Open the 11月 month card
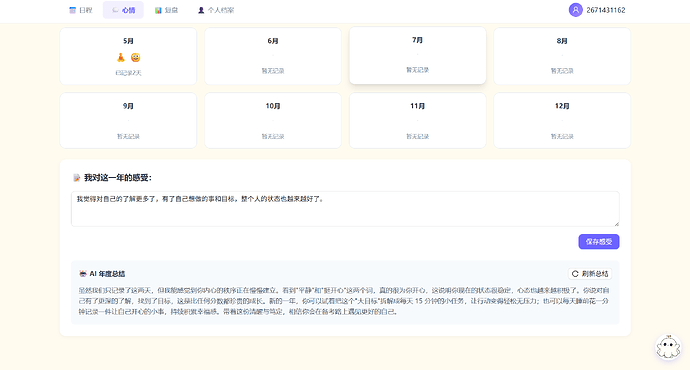 (x=418, y=120)
